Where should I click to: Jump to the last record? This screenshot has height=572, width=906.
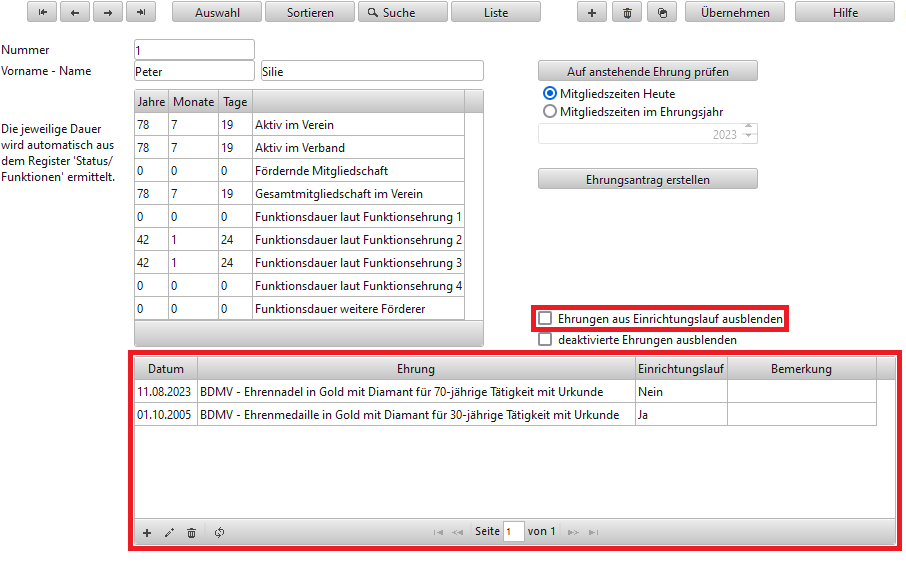tap(141, 13)
